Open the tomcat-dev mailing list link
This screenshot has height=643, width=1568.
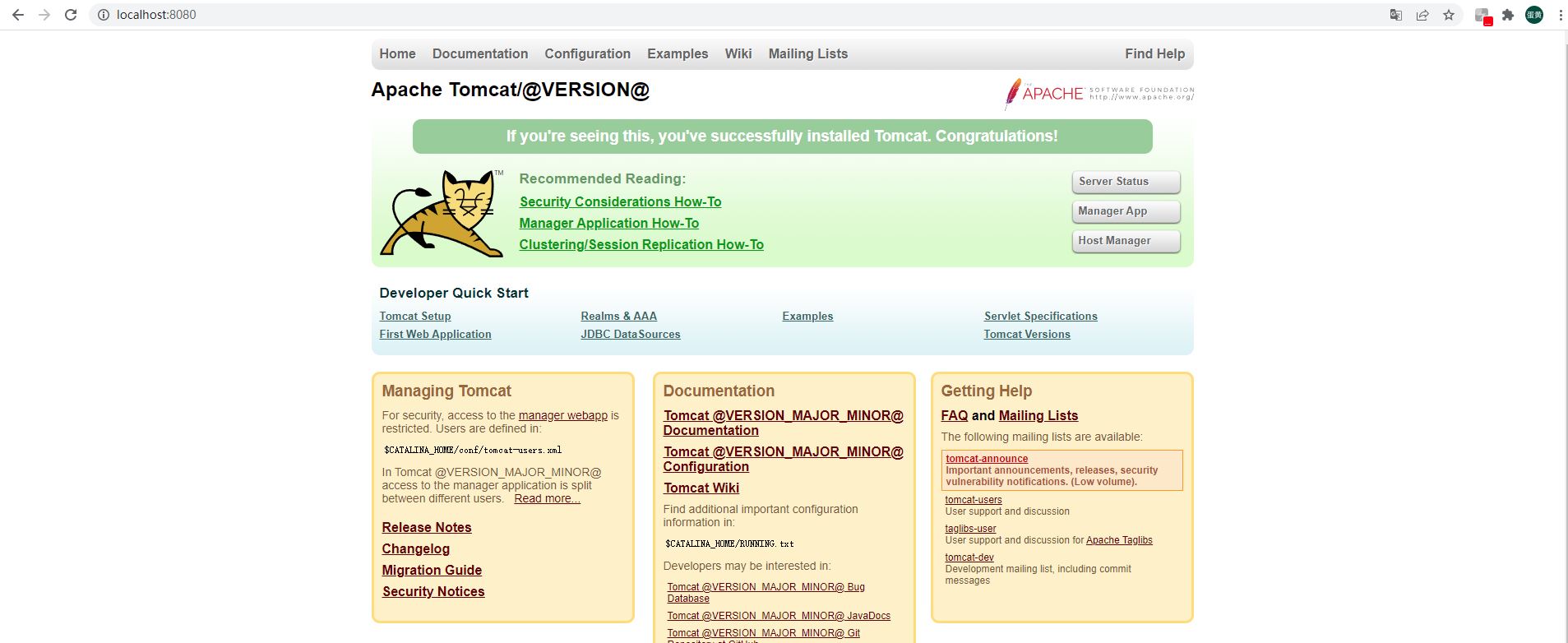[x=969, y=557]
